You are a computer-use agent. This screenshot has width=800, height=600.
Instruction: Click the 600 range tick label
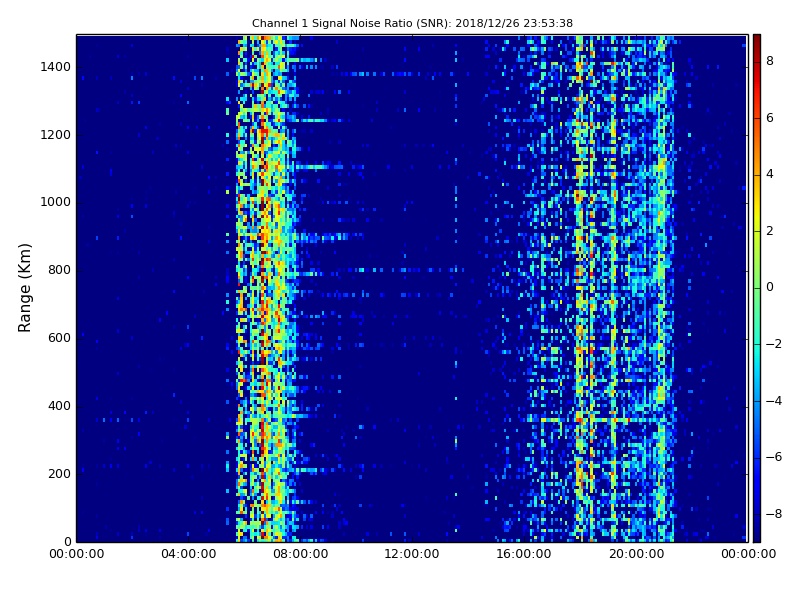tap(59, 338)
